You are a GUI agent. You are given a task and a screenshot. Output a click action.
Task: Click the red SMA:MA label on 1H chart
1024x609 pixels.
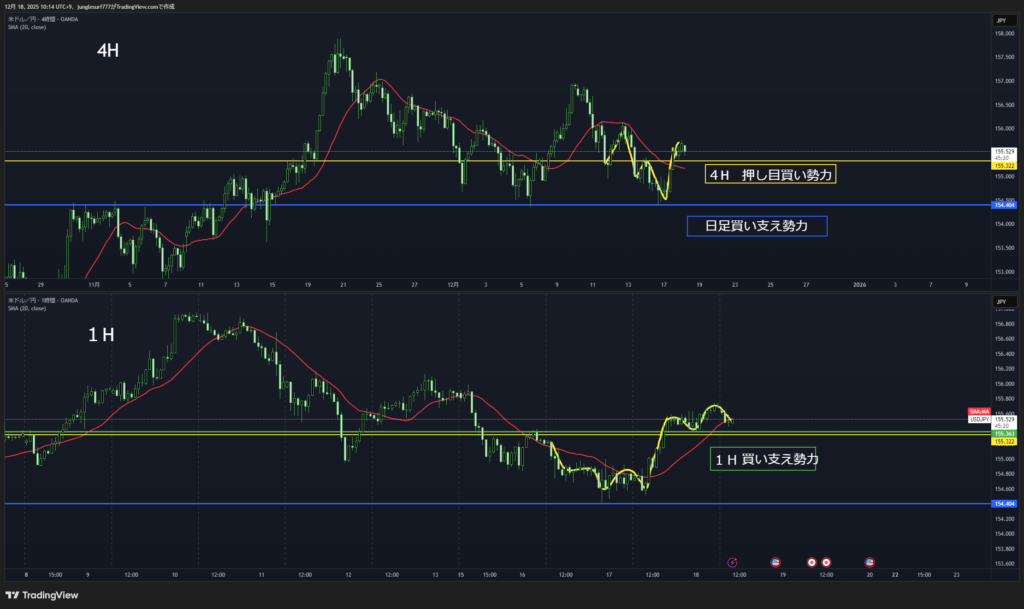(979, 412)
